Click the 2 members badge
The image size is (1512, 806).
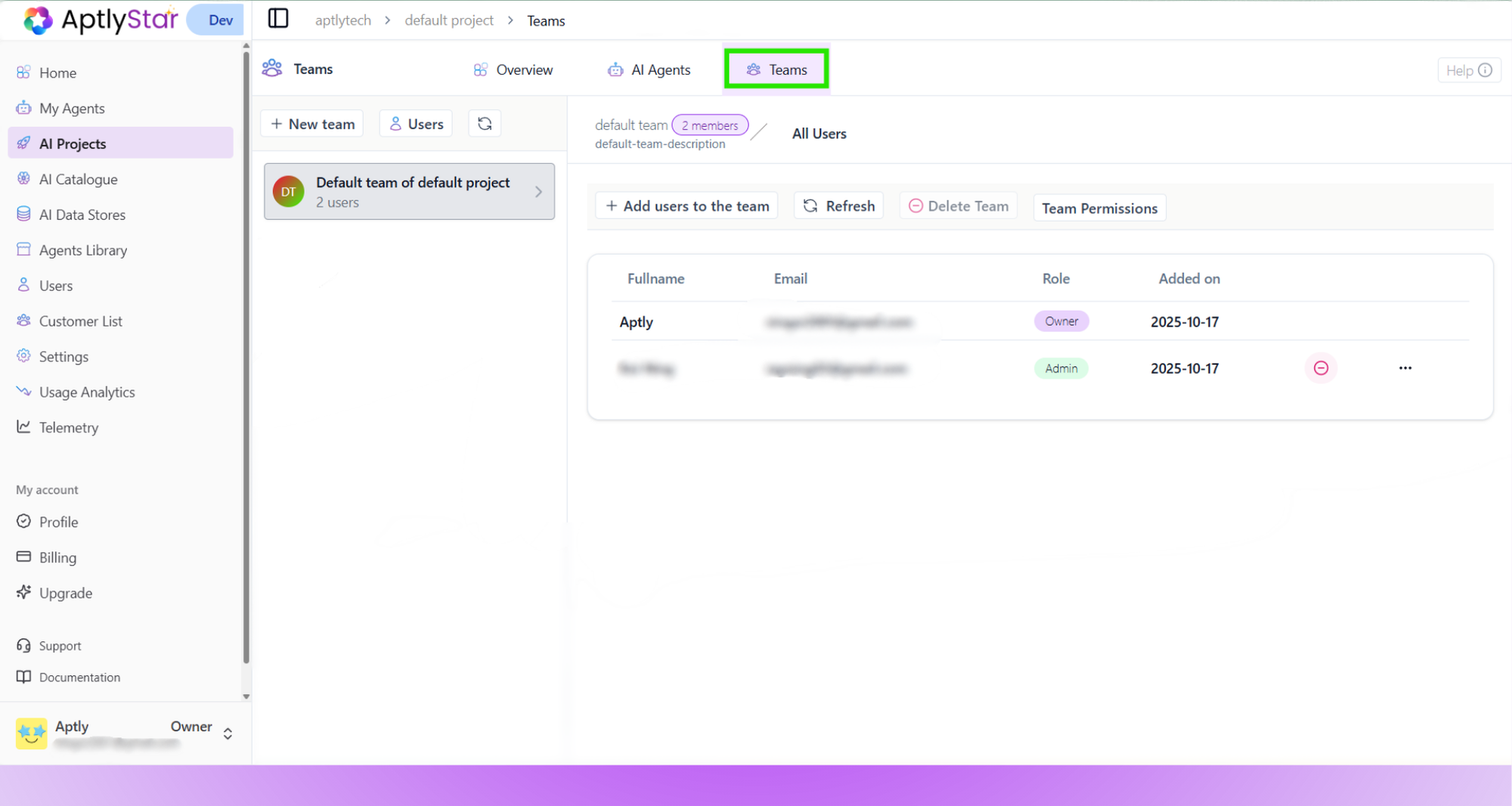point(710,125)
